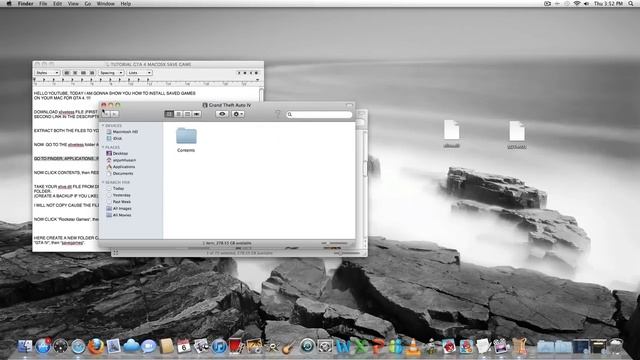Open Documents from Finder sidebar
The image size is (640, 360).
click(120, 173)
